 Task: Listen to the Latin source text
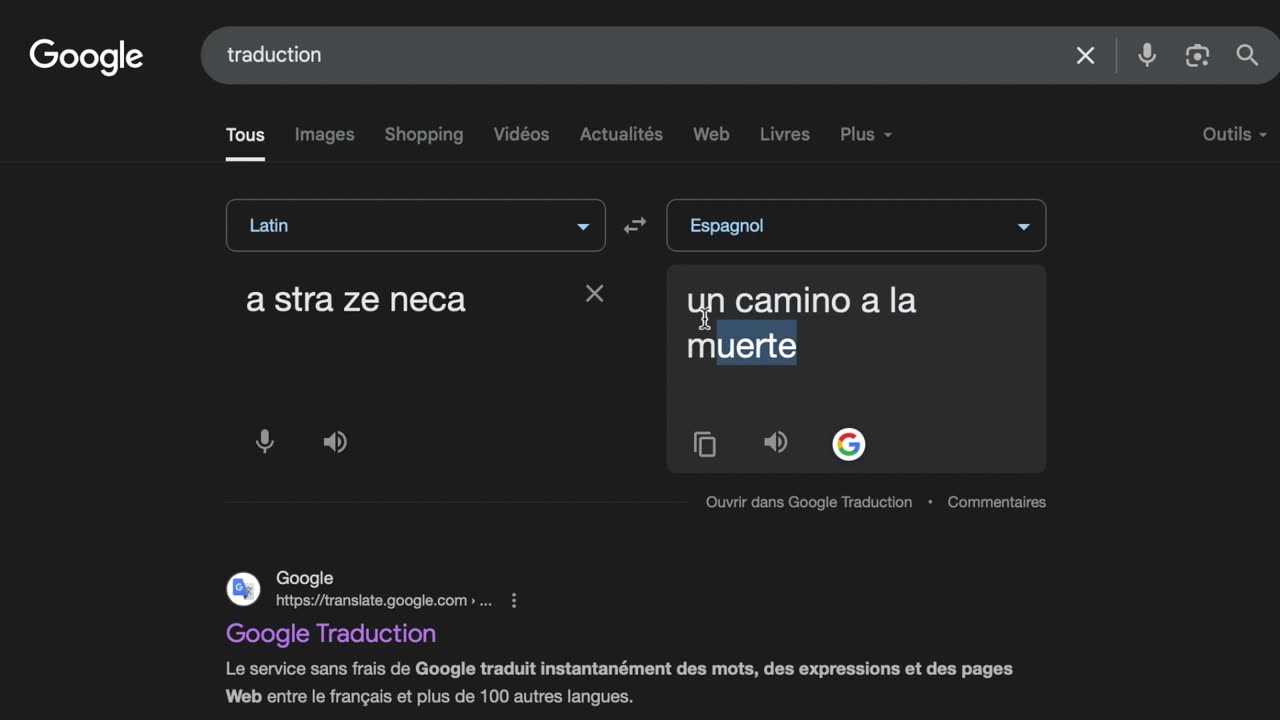[335, 442]
